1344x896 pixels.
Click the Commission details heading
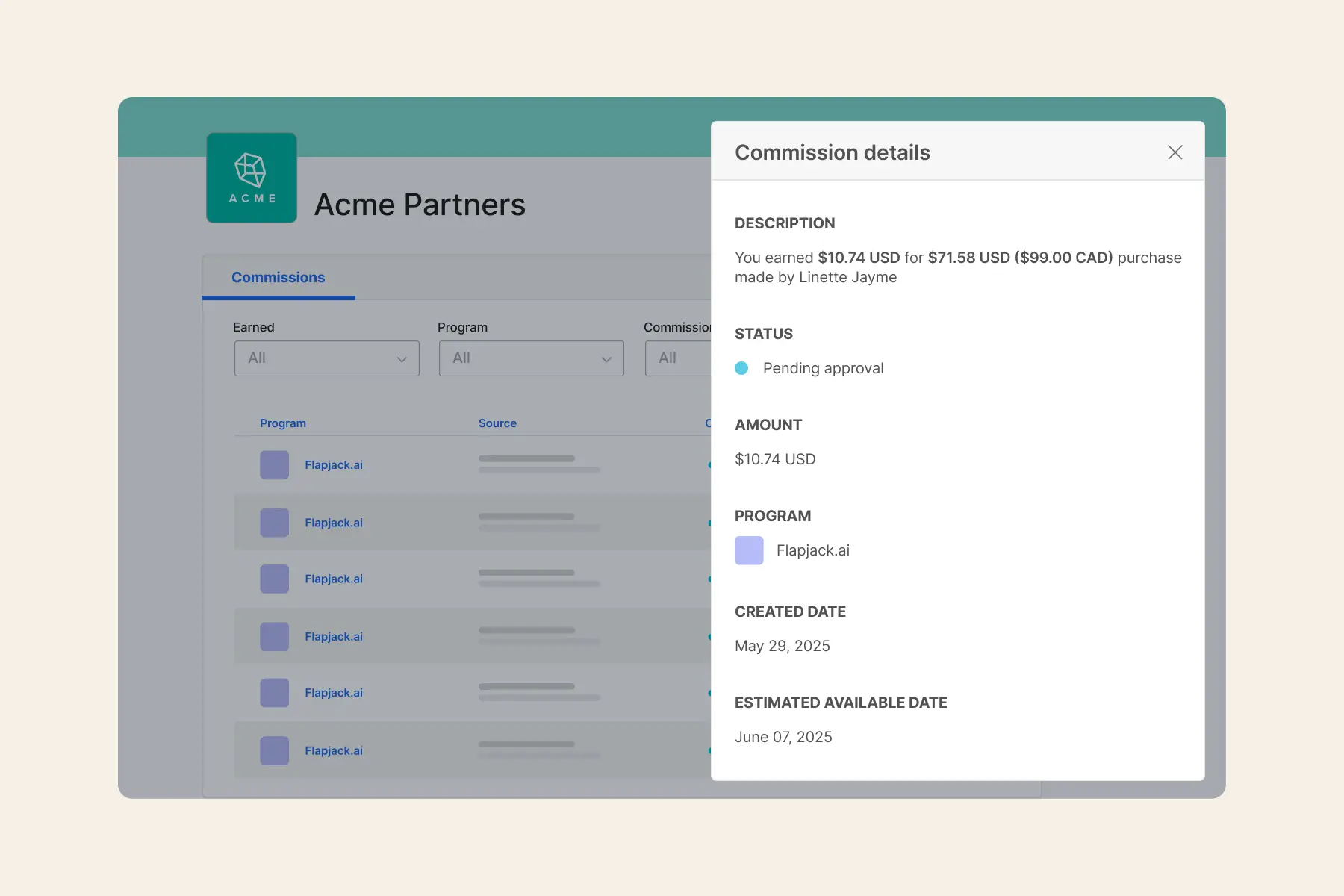point(833,152)
